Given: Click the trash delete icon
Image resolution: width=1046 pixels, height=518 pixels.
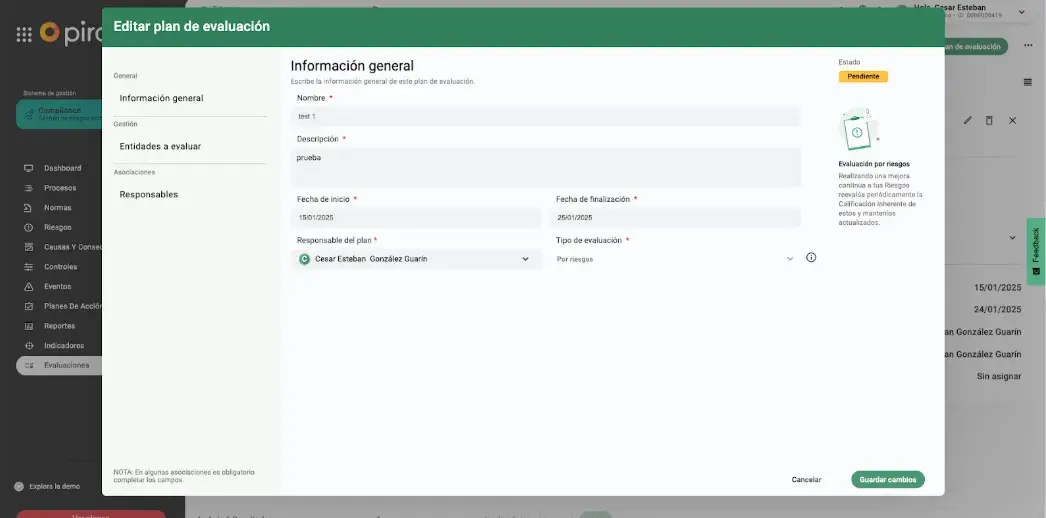Looking at the screenshot, I should point(989,120).
